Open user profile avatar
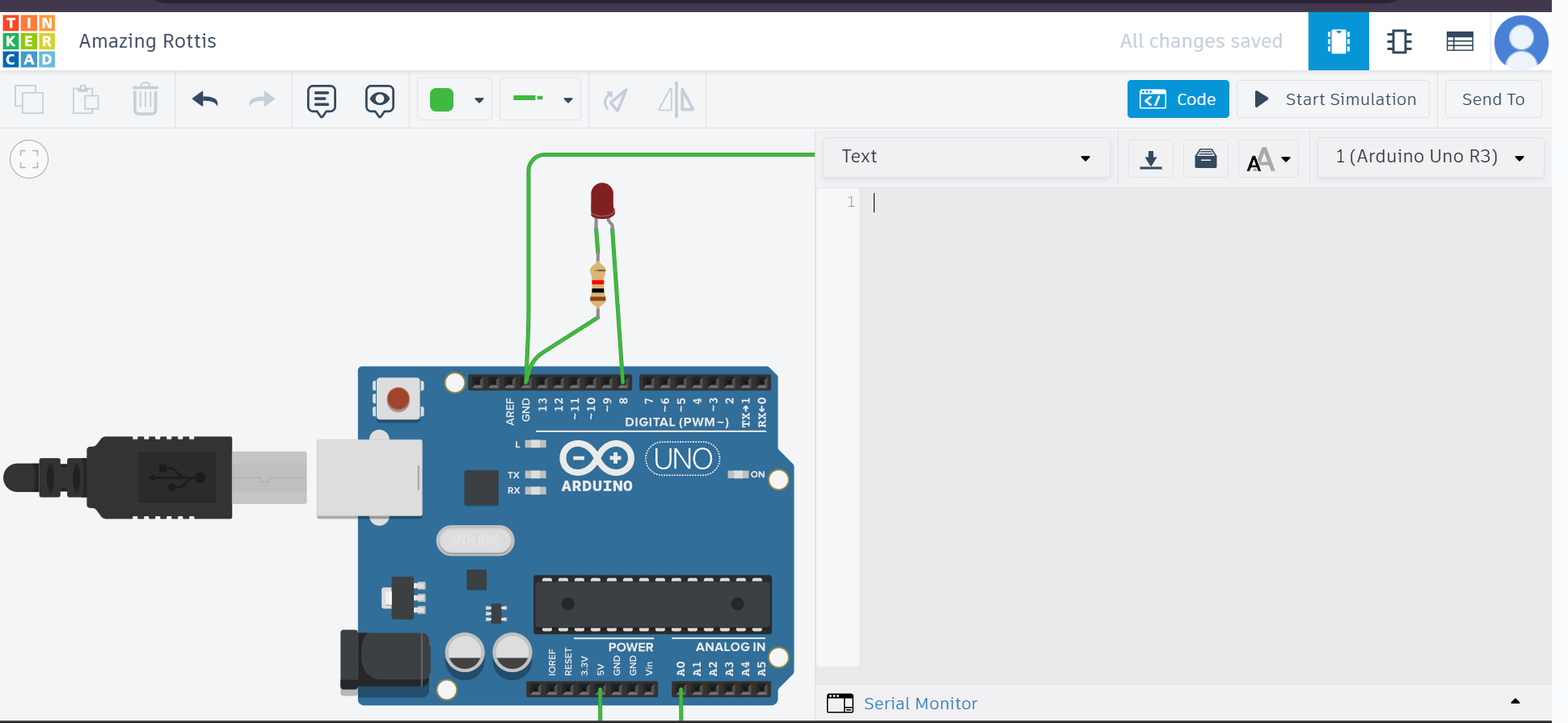 pos(1521,42)
